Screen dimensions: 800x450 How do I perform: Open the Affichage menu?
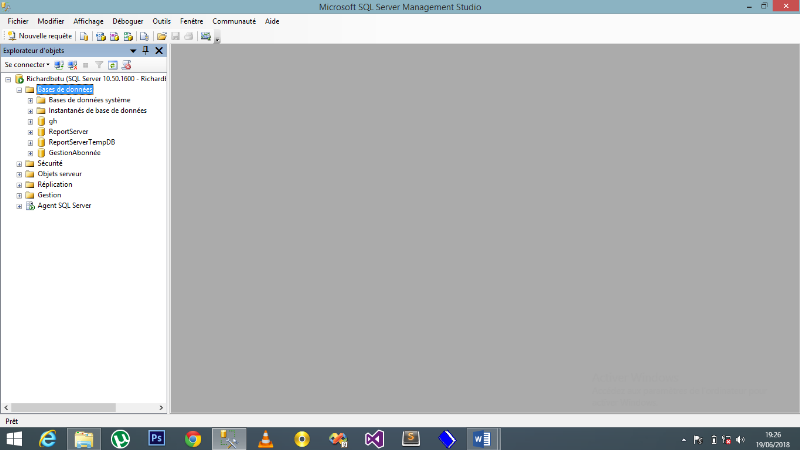tap(88, 21)
